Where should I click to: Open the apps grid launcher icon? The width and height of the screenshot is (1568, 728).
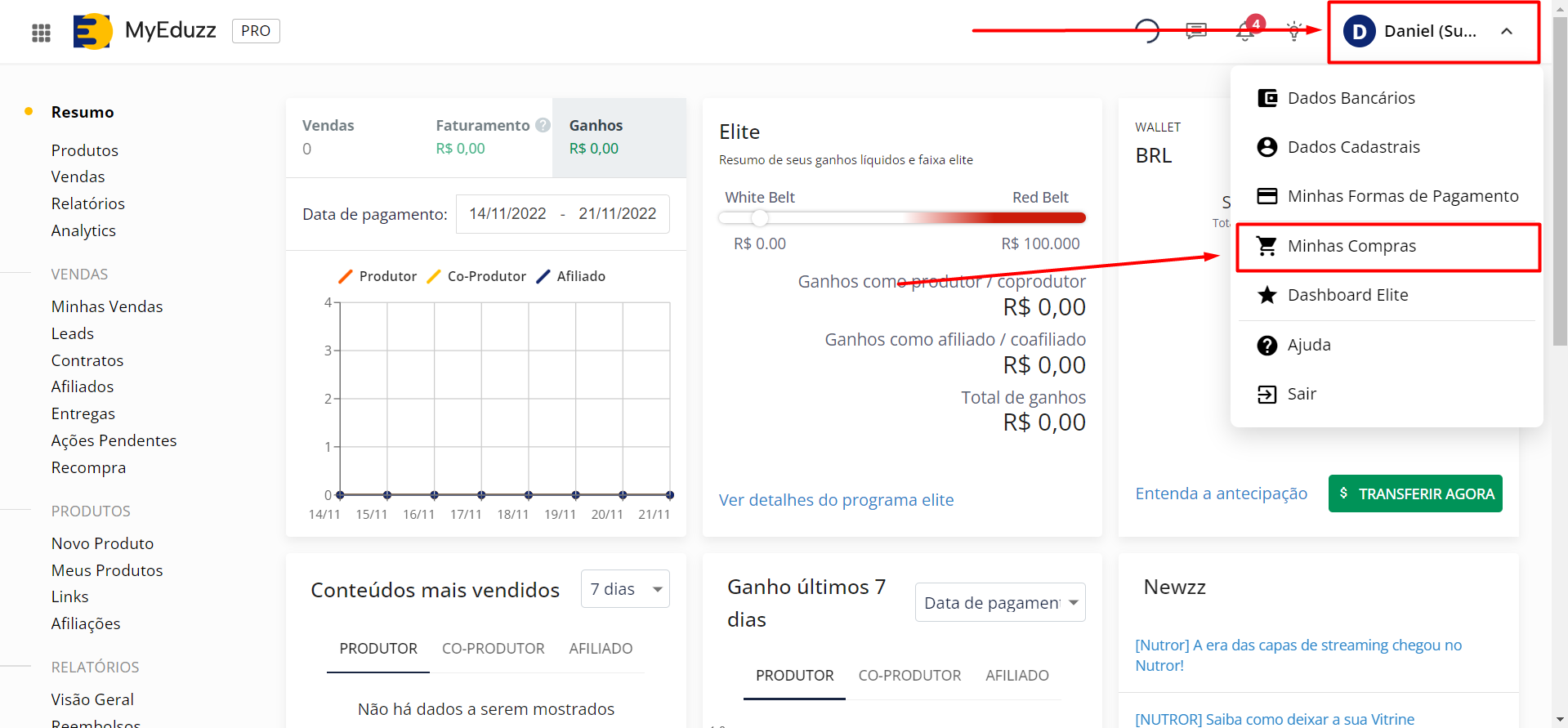coord(41,33)
